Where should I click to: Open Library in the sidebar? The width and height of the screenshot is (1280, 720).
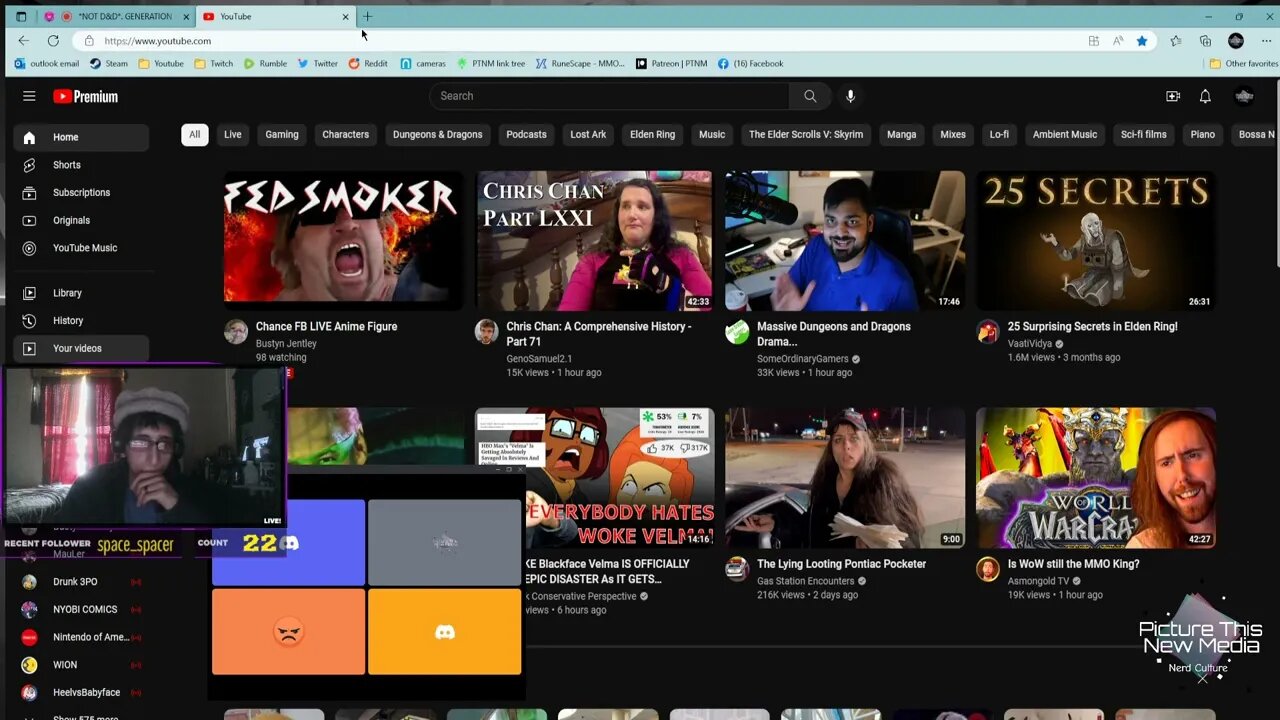pyautogui.click(x=81, y=293)
